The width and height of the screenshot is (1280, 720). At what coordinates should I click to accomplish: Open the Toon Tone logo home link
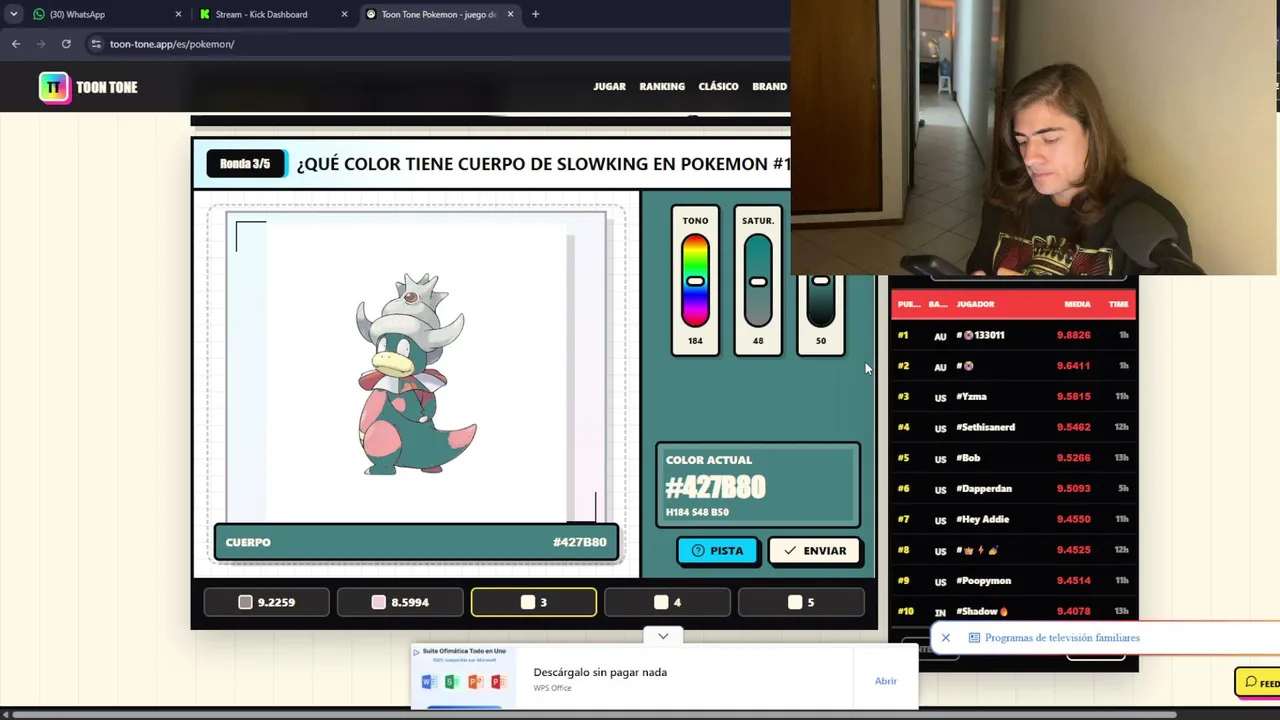coord(89,87)
